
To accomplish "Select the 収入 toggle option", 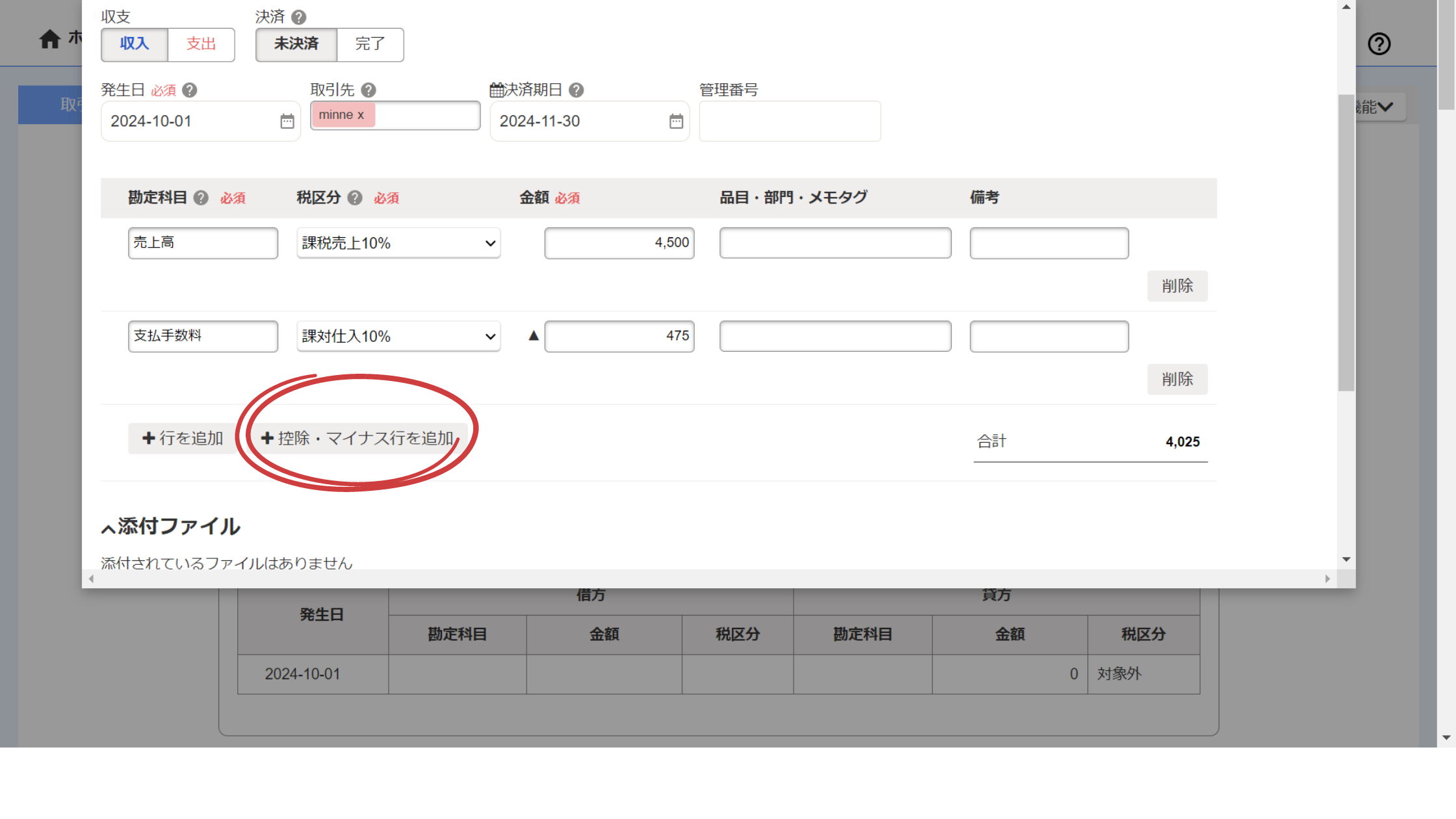I will tap(135, 44).
